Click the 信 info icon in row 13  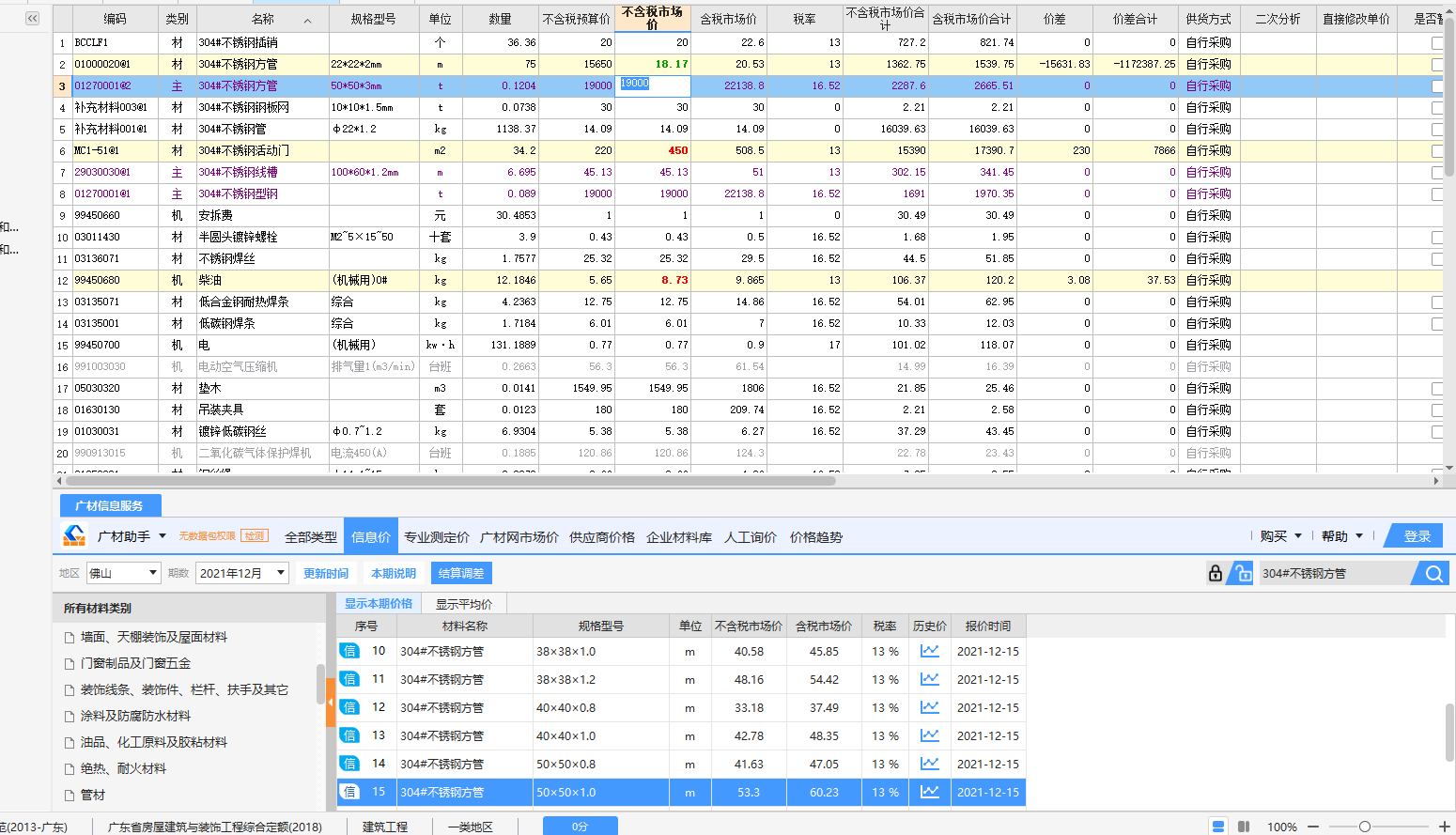tap(349, 735)
